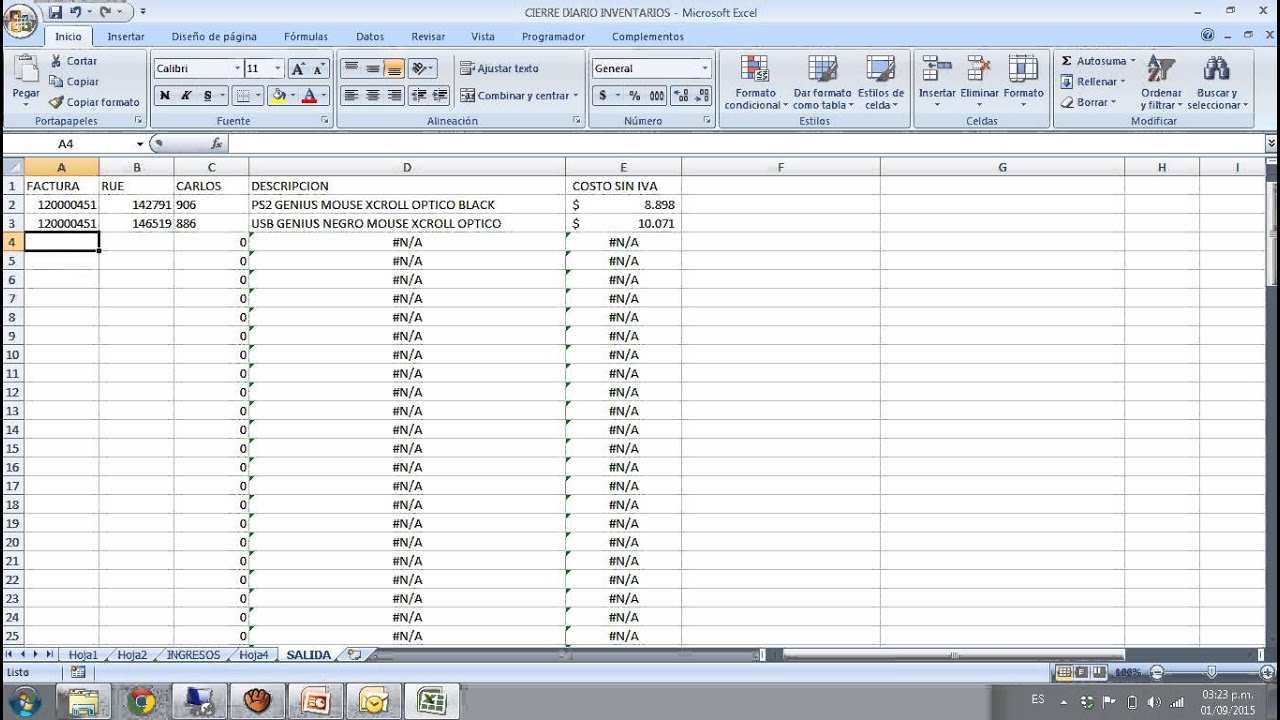Image resolution: width=1280 pixels, height=720 pixels.
Task: Toggle bold (N) formatting
Action: (164, 96)
